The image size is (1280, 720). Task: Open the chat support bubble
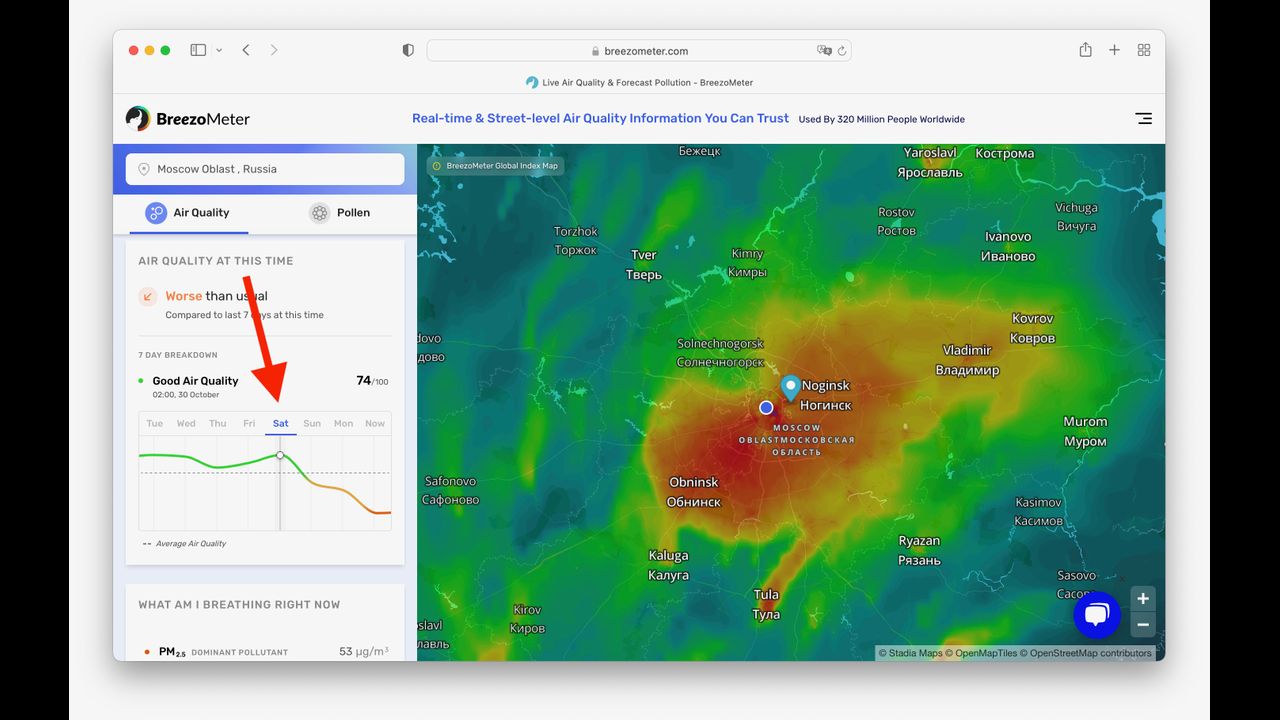tap(1096, 615)
